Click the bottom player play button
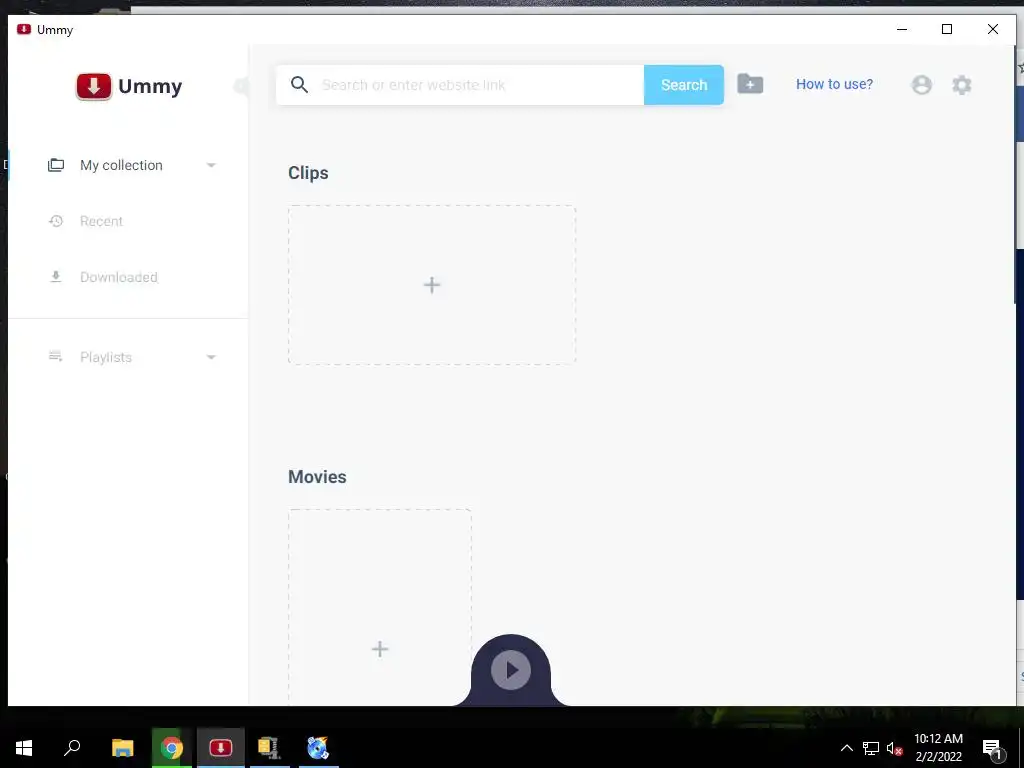This screenshot has height=768, width=1024. [511, 670]
